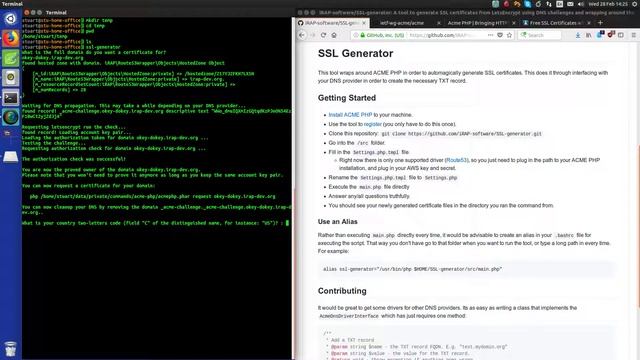Image resolution: width=640 pixels, height=360 pixels.
Task: Open Firefox downloads panel
Action: point(578,35)
